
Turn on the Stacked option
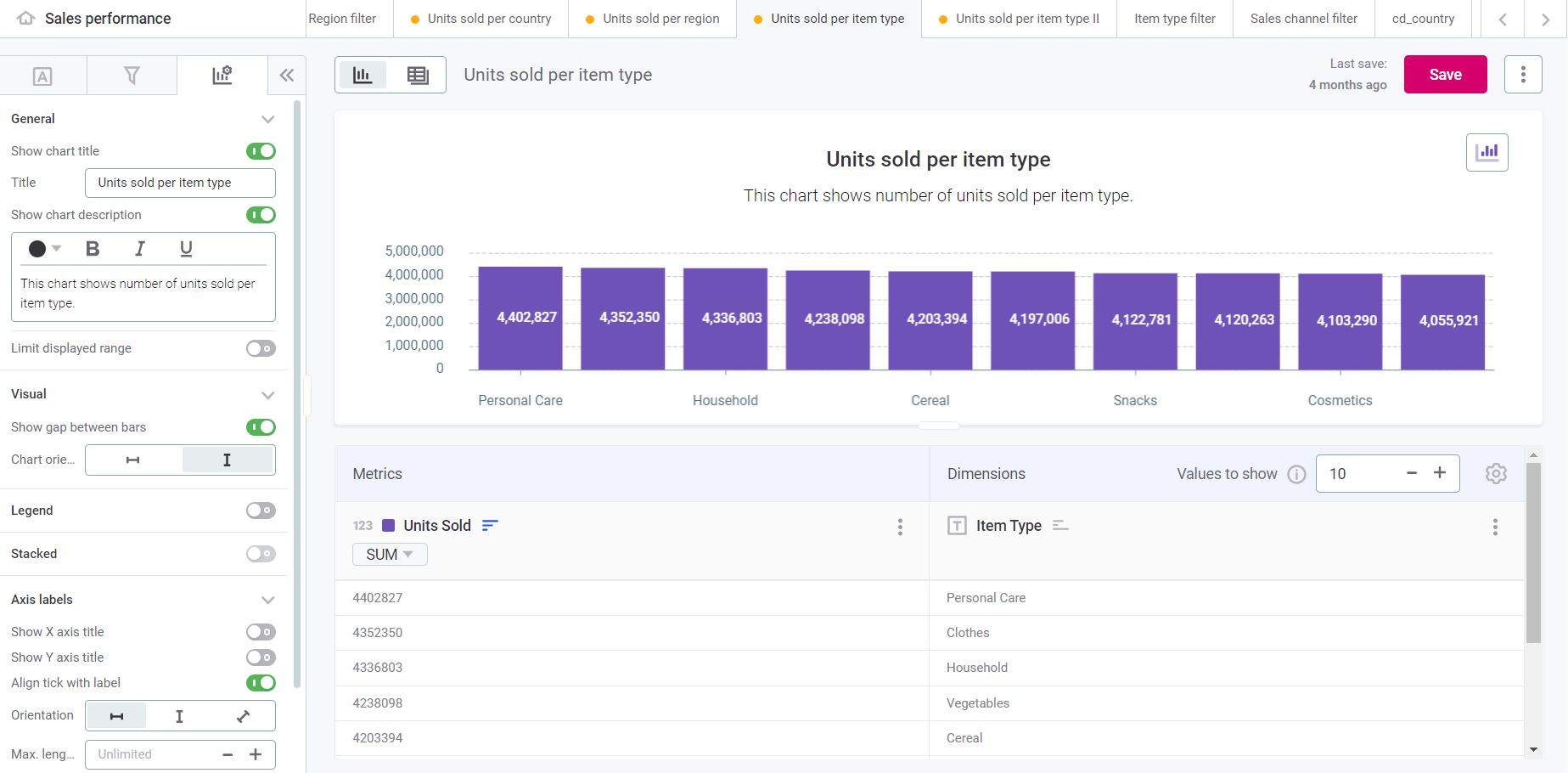pyautogui.click(x=261, y=553)
